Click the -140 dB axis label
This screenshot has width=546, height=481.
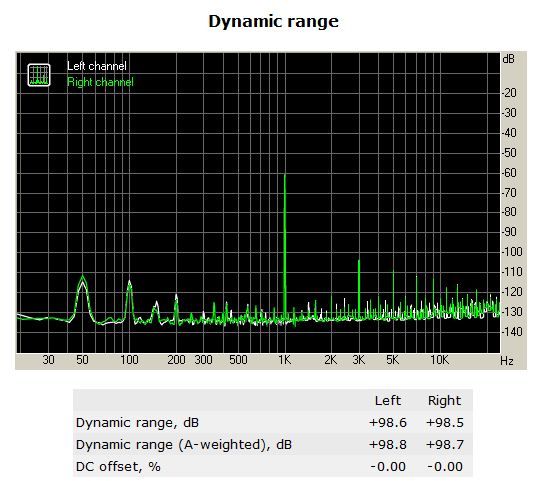point(512,332)
